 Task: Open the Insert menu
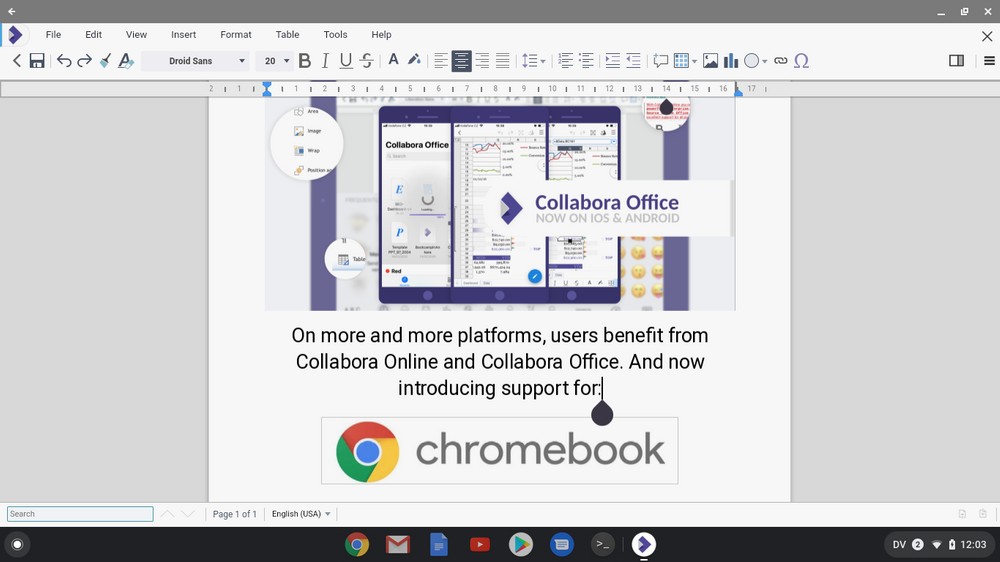click(183, 34)
